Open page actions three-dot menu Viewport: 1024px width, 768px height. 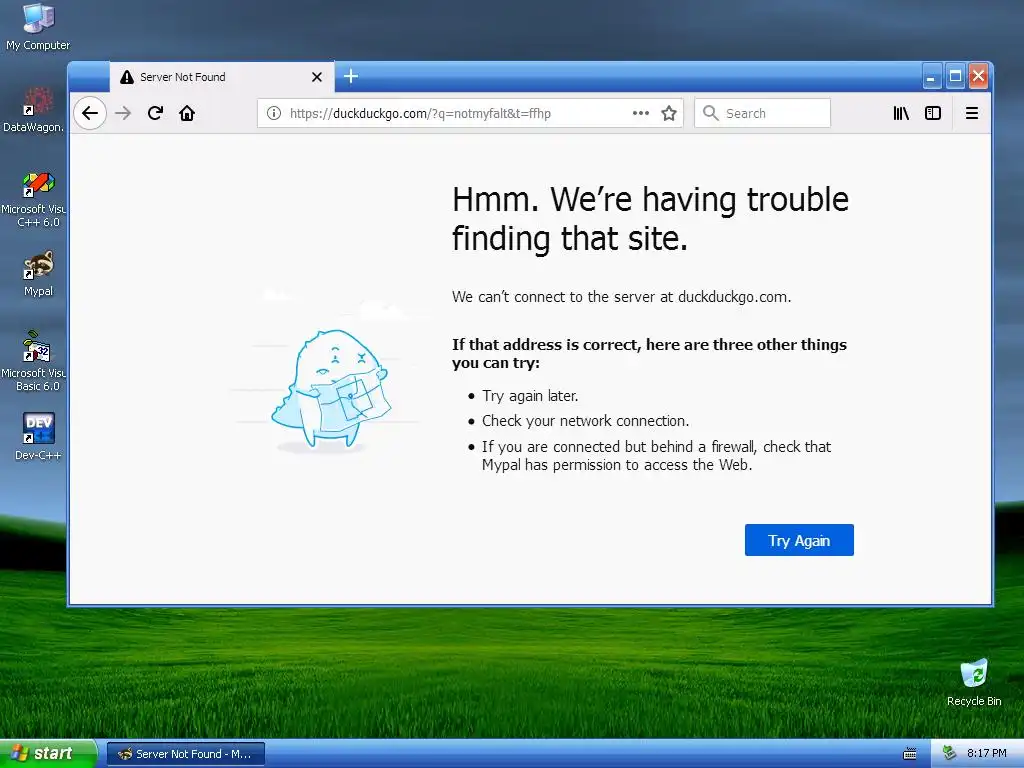click(641, 113)
